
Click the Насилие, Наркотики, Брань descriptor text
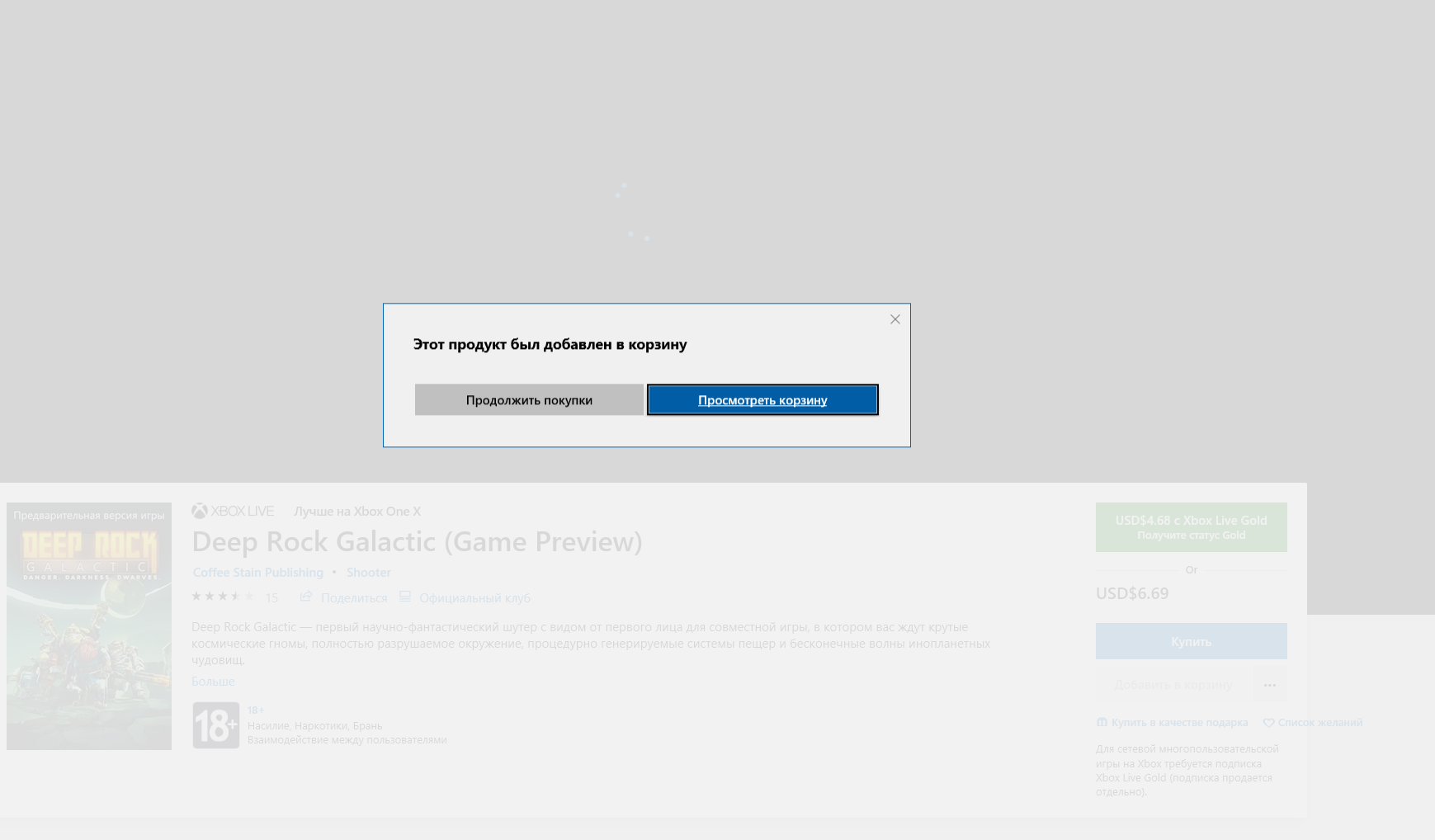[x=315, y=725]
